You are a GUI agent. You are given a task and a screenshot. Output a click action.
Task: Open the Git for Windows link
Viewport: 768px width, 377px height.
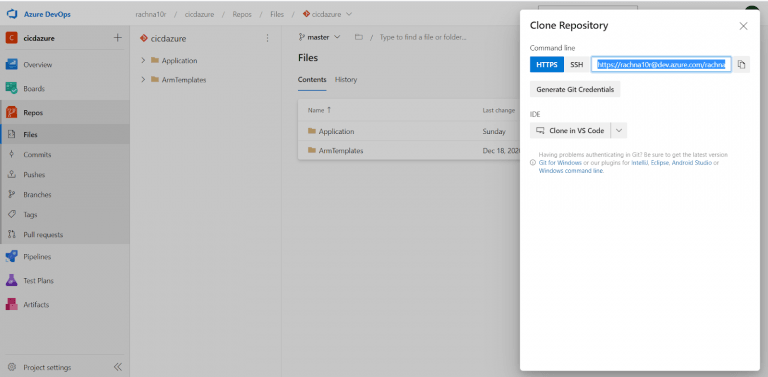[x=560, y=163]
